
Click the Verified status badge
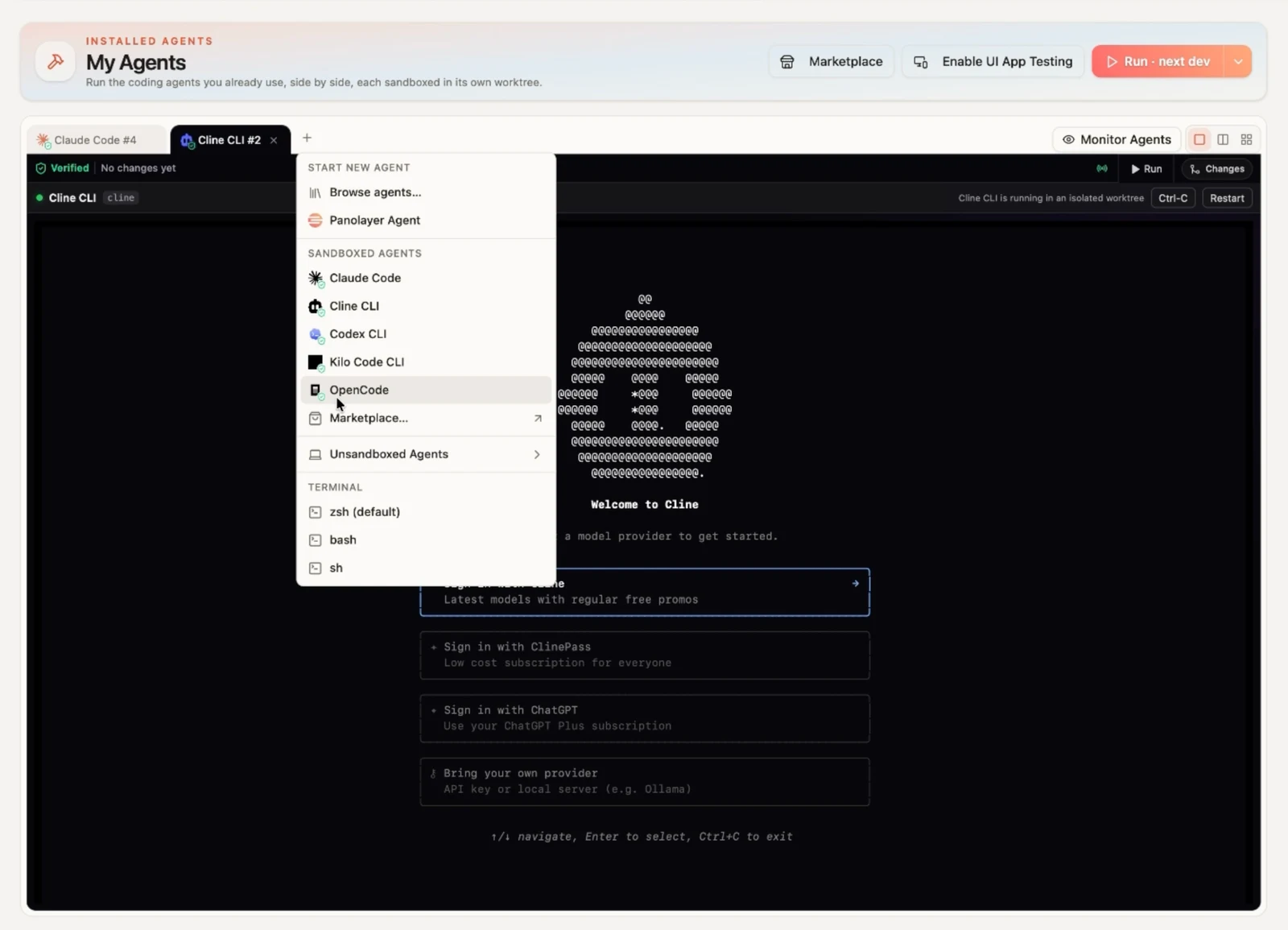coord(62,168)
